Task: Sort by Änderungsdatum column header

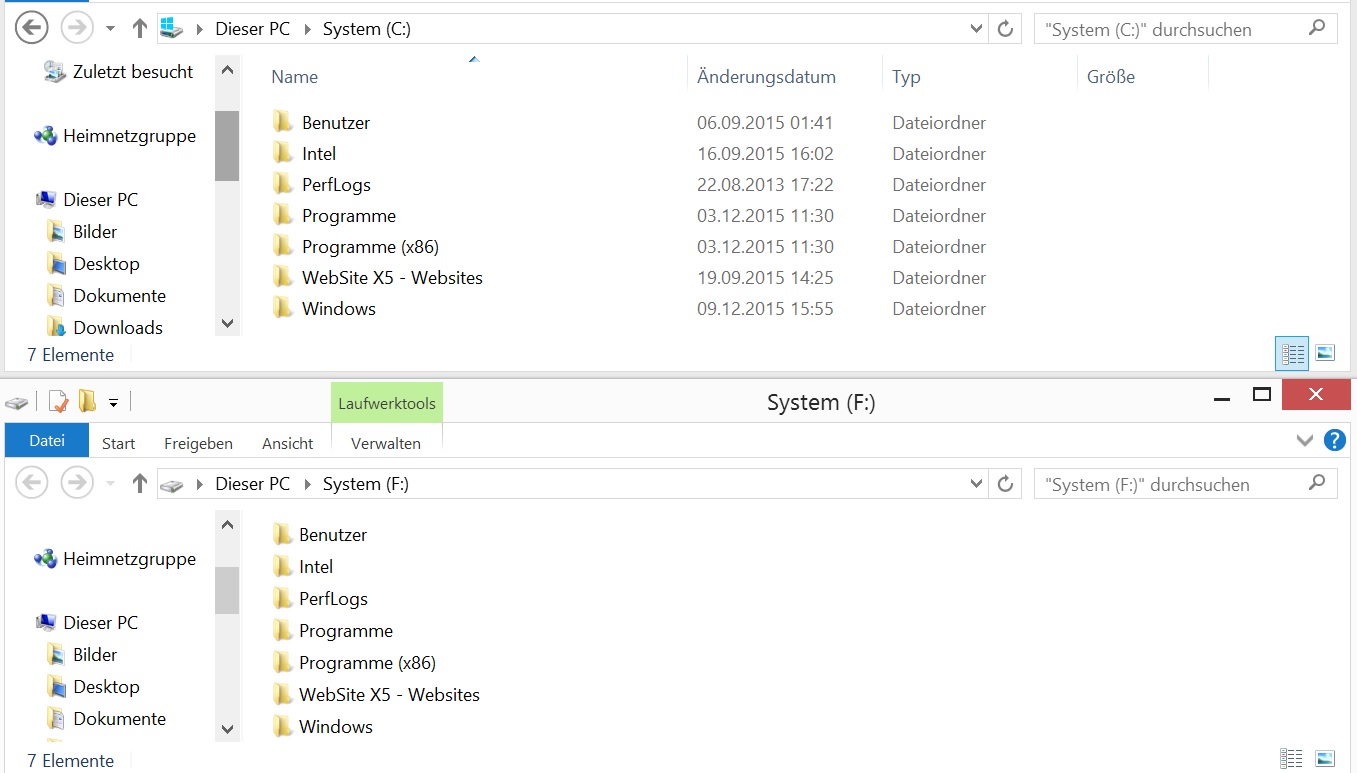Action: (x=766, y=77)
